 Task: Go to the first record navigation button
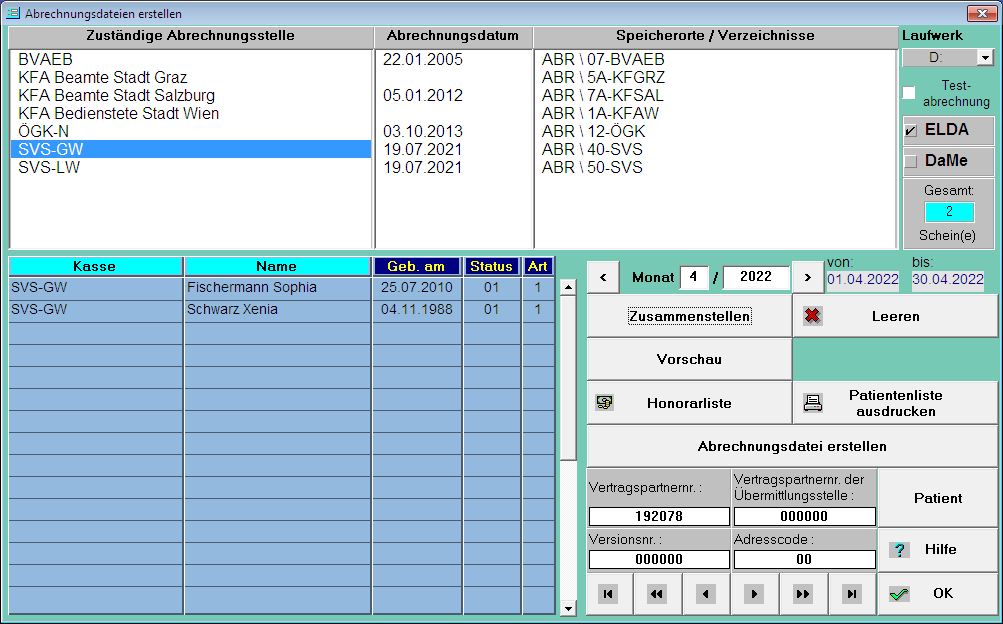click(608, 594)
